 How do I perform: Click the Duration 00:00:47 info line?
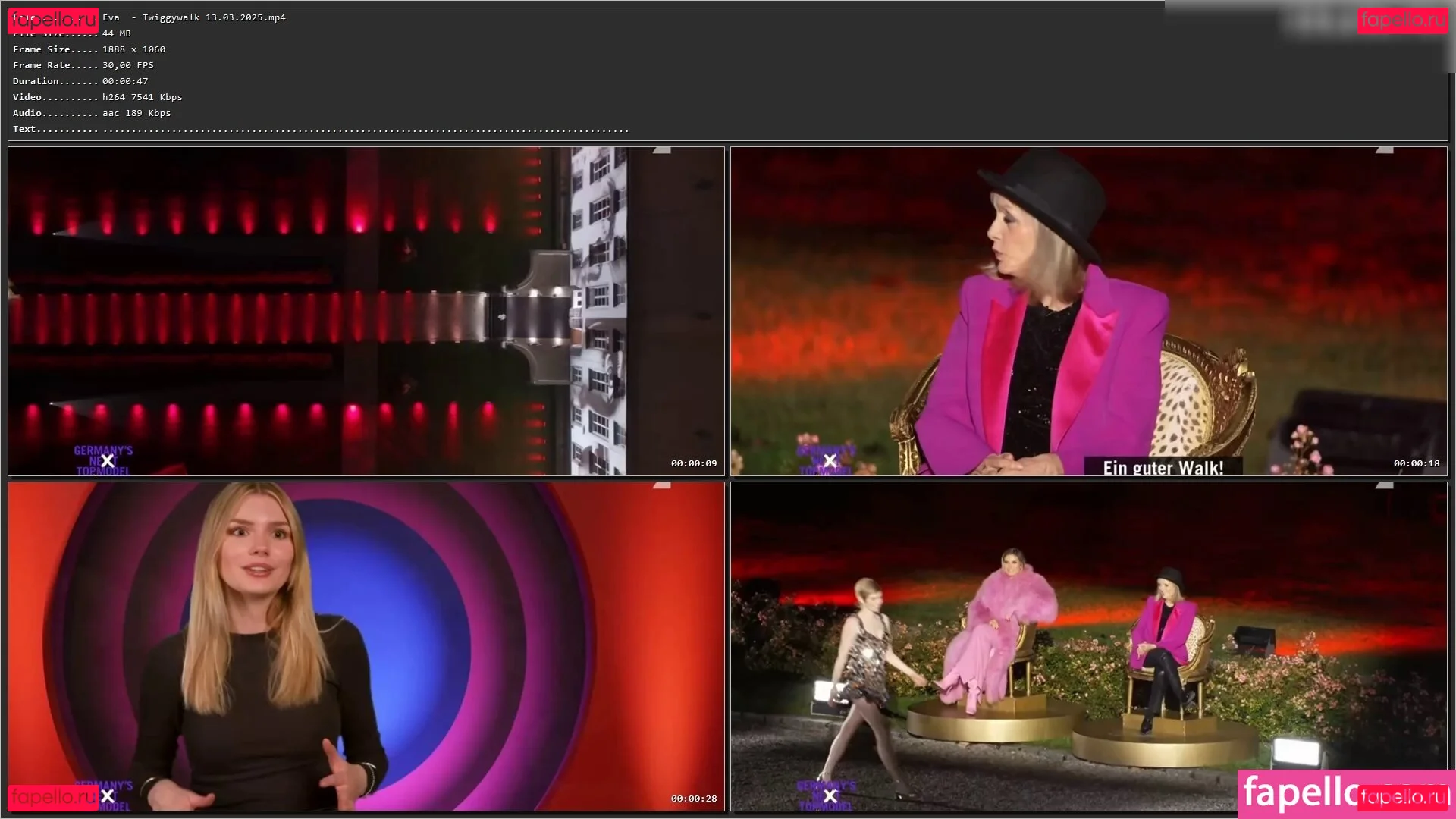click(80, 81)
